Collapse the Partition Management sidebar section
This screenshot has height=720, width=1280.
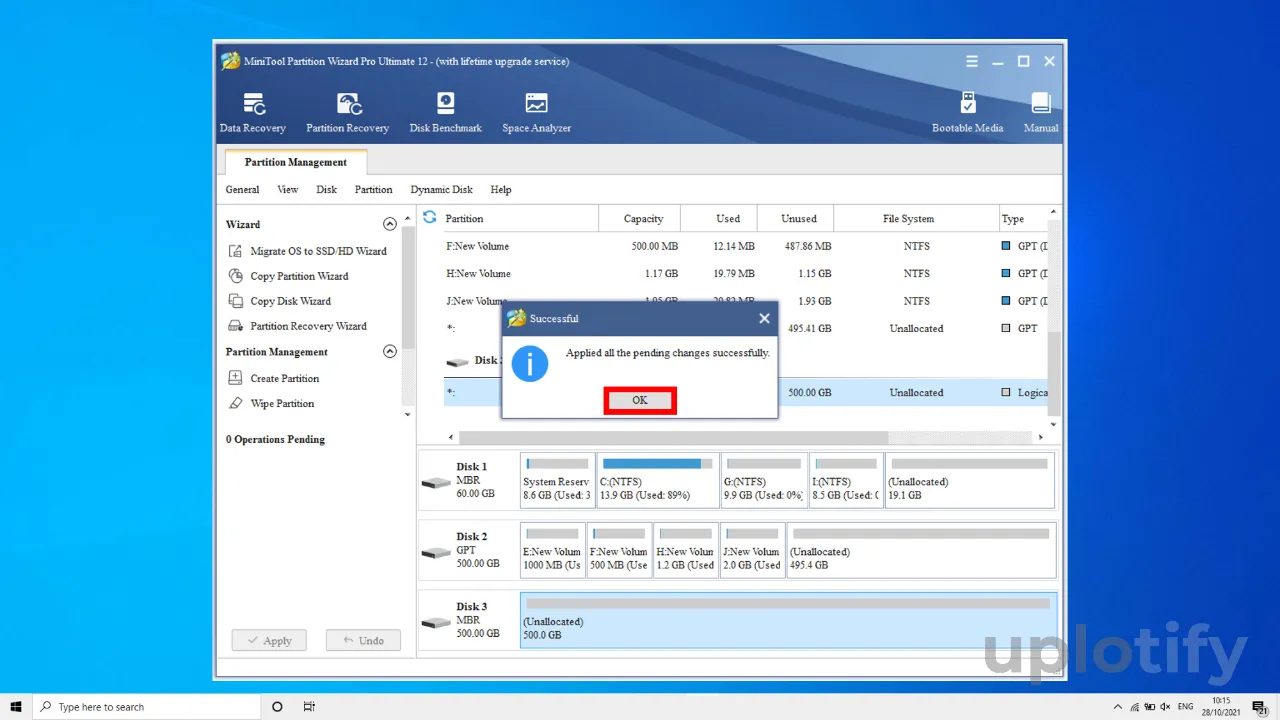[390, 351]
